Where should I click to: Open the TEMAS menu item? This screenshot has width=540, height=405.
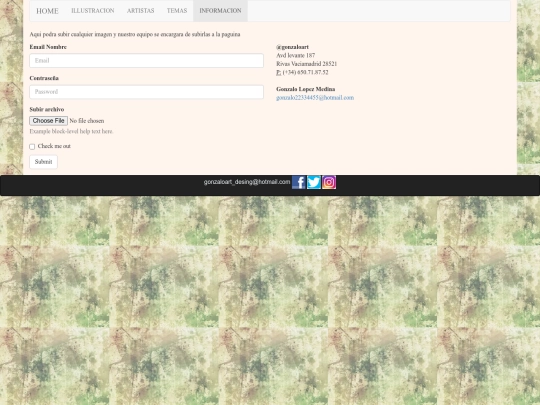pyautogui.click(x=177, y=11)
